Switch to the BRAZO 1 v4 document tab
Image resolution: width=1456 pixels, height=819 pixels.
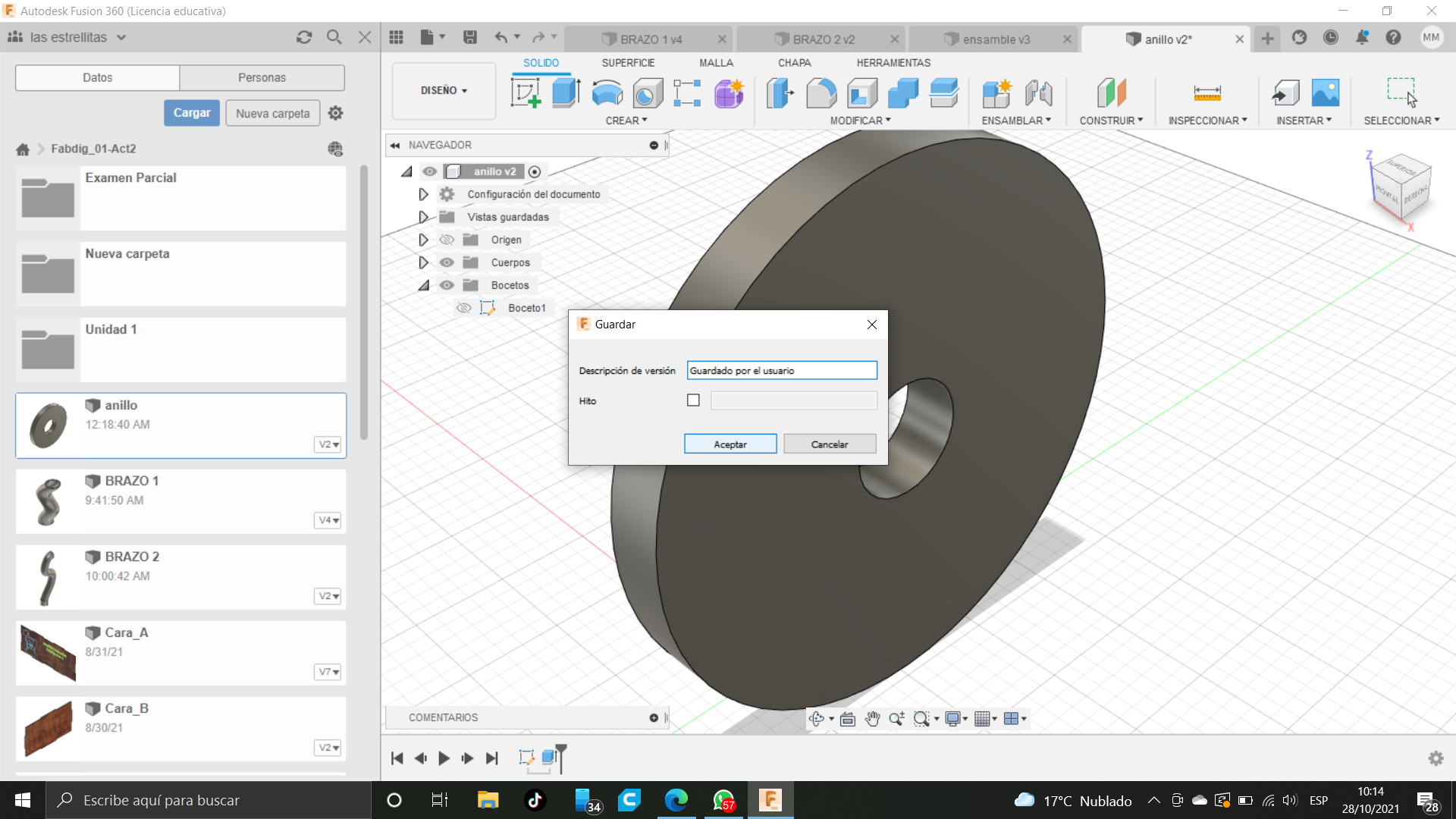(x=651, y=39)
